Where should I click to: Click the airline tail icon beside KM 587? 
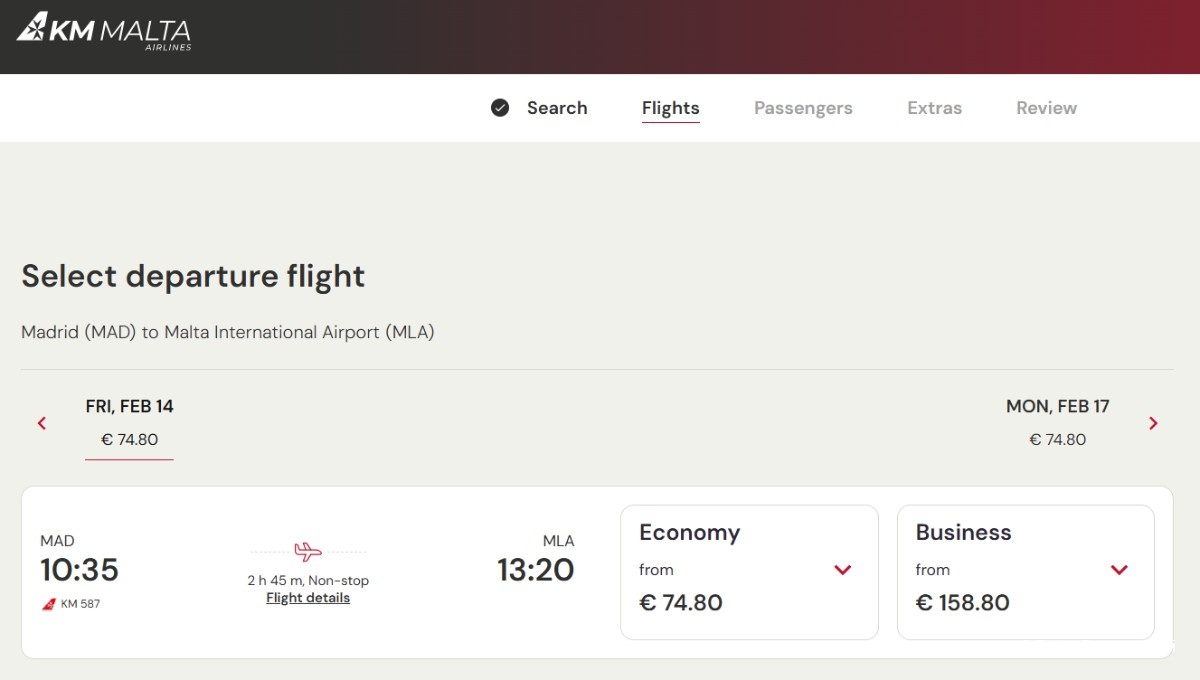click(48, 604)
